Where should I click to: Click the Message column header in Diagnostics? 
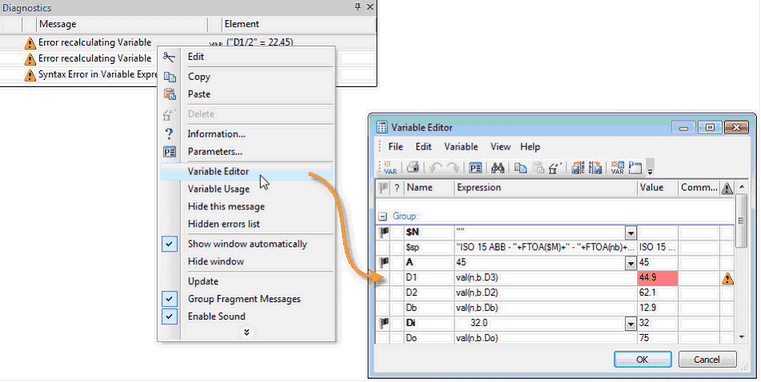123,24
